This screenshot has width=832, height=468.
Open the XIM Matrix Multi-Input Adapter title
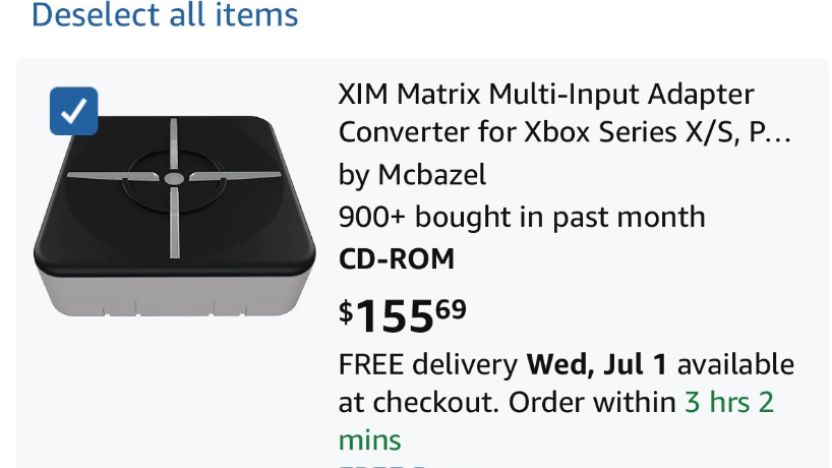pyautogui.click(x=565, y=112)
